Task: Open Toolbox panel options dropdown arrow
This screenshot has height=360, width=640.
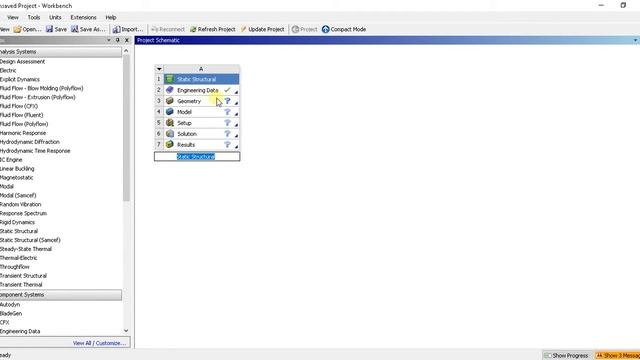Action: click(109, 40)
